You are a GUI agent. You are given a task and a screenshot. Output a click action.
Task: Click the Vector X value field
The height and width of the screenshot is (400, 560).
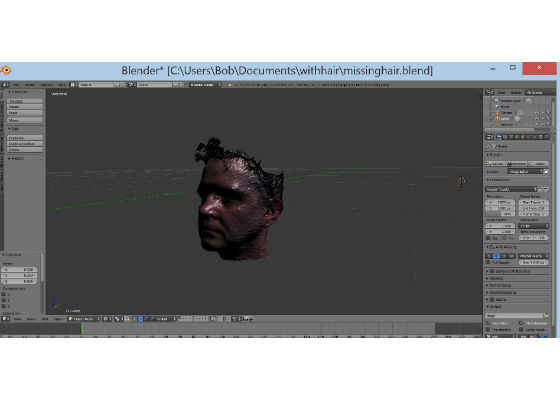pyautogui.click(x=19, y=270)
